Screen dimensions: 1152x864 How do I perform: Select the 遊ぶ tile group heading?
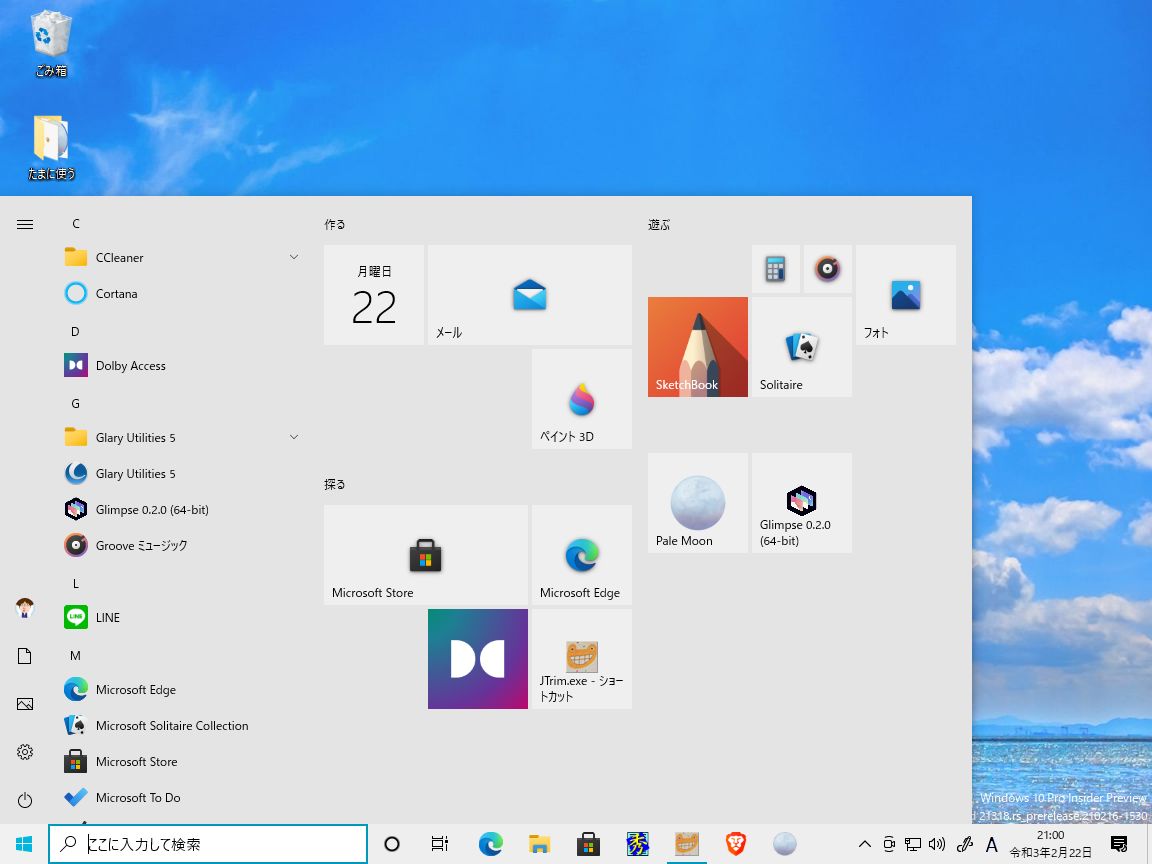[659, 224]
